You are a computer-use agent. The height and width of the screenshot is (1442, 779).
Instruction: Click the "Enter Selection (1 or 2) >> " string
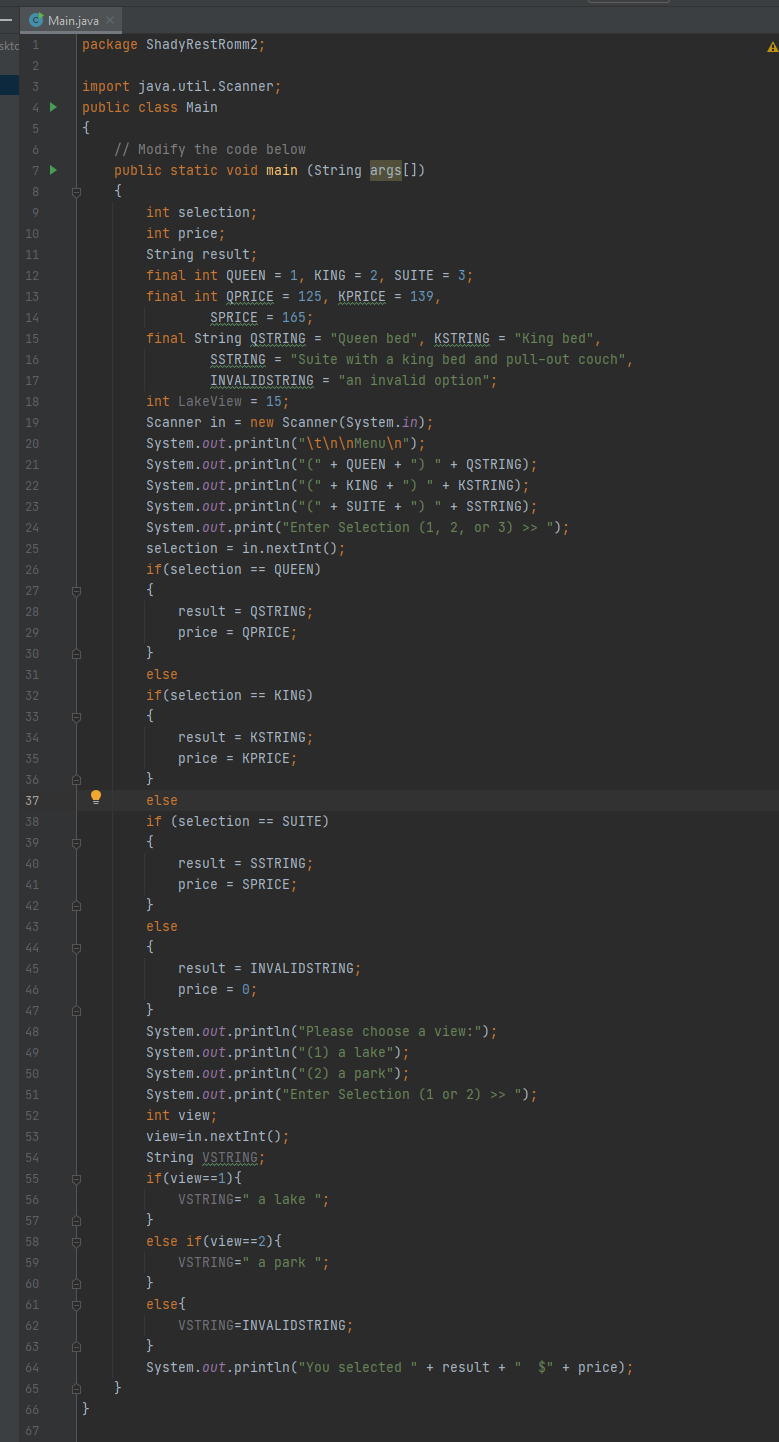[402, 1094]
